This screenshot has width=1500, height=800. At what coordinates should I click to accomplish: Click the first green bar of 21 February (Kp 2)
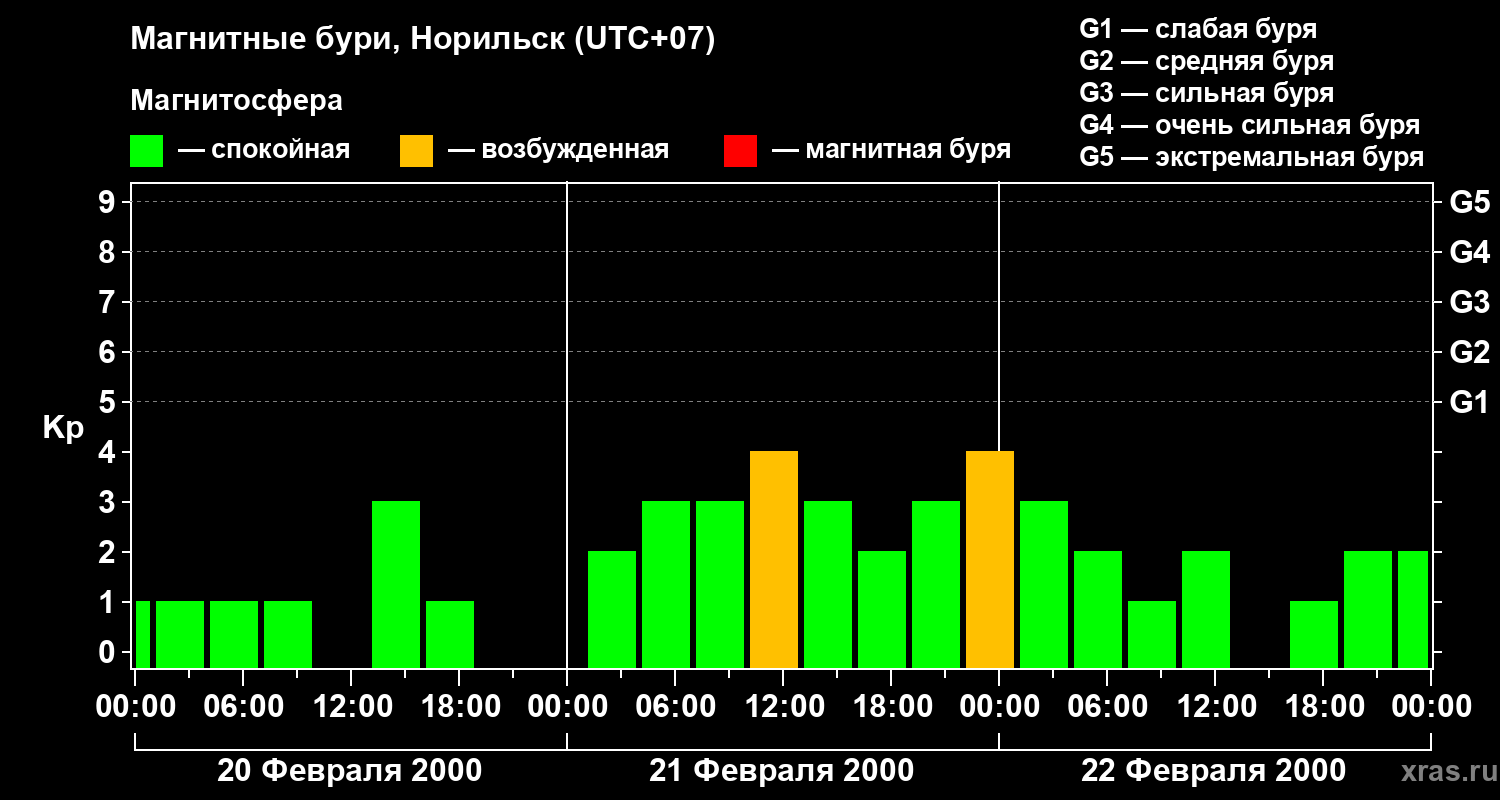coord(612,609)
